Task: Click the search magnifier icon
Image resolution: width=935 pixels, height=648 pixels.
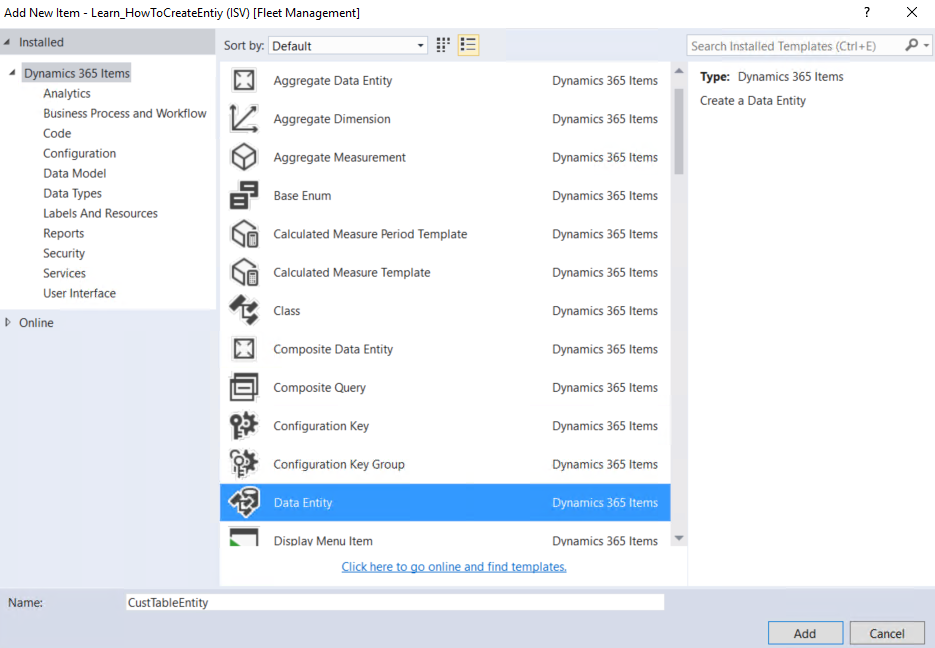Action: [x=911, y=45]
